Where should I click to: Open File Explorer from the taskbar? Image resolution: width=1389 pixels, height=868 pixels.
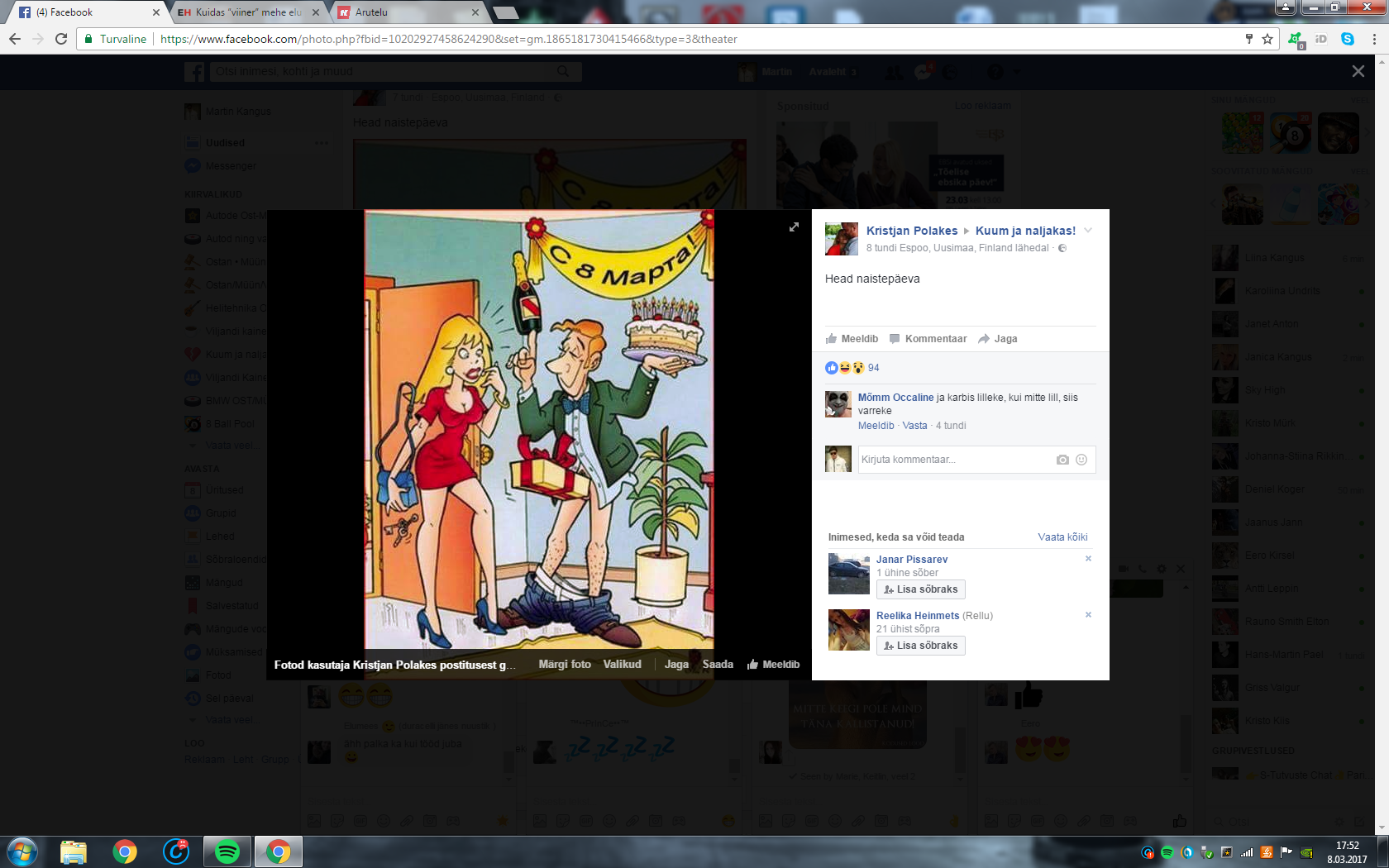tap(74, 851)
